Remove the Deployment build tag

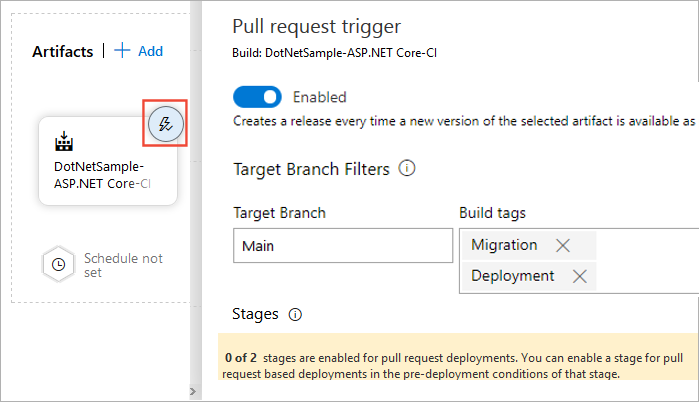(x=579, y=277)
